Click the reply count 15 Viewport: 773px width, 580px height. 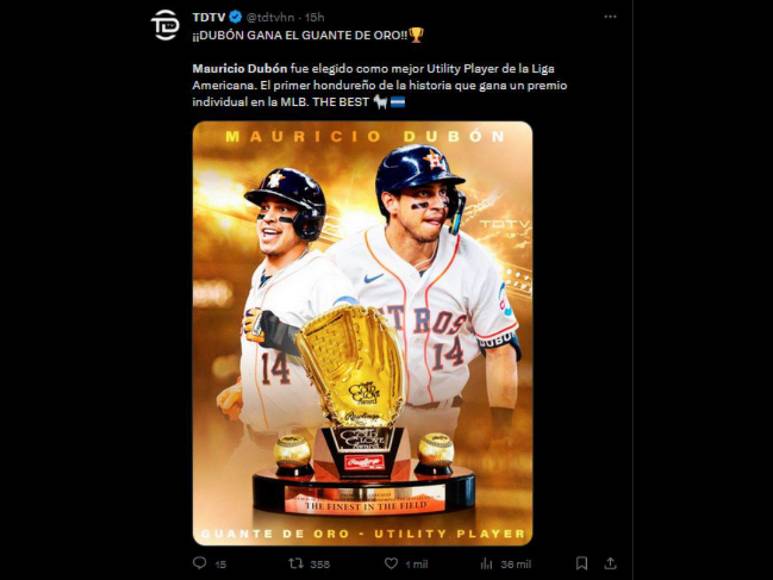[221, 564]
